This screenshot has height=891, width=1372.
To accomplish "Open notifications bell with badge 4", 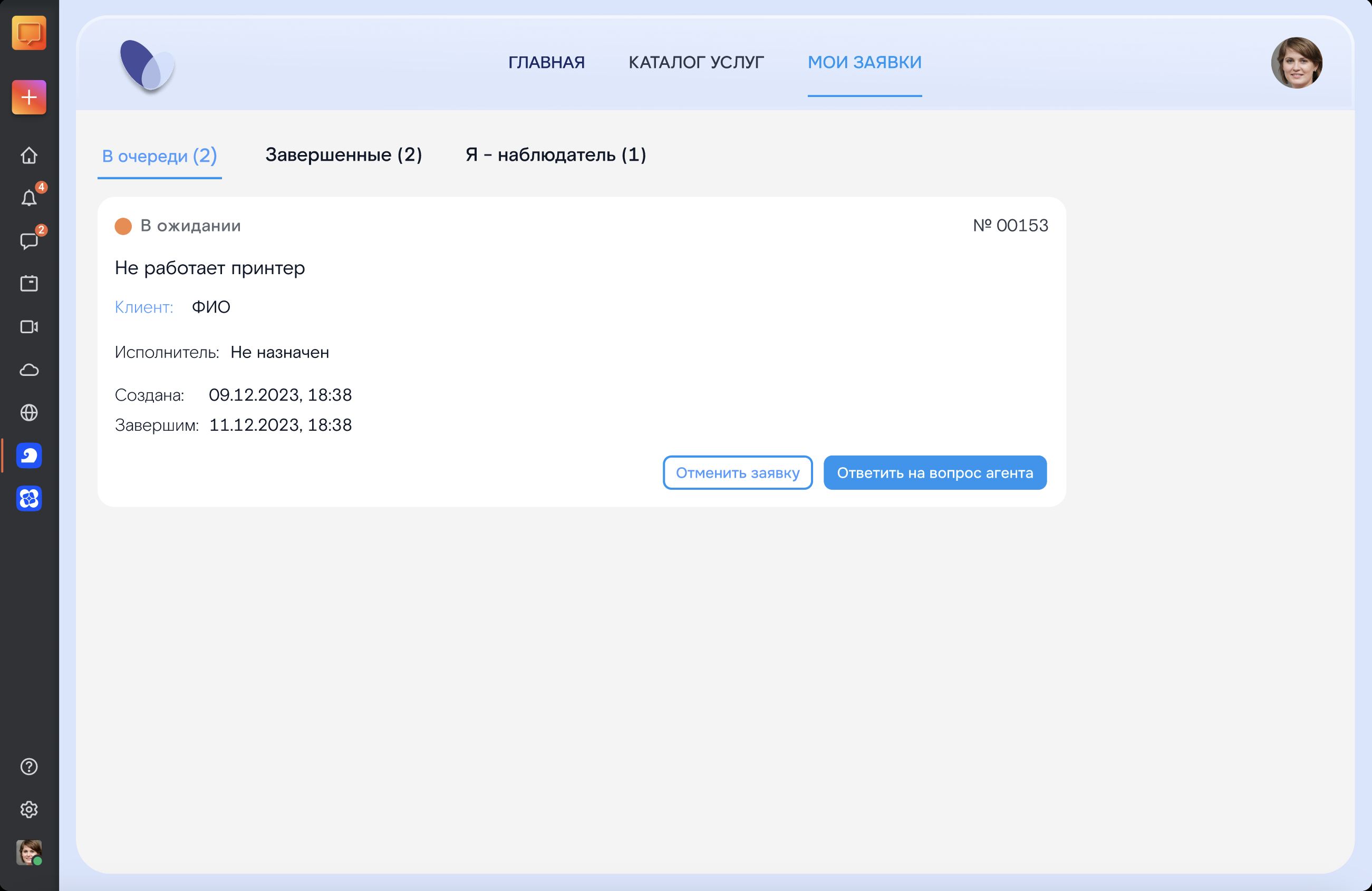I will pos(29,198).
